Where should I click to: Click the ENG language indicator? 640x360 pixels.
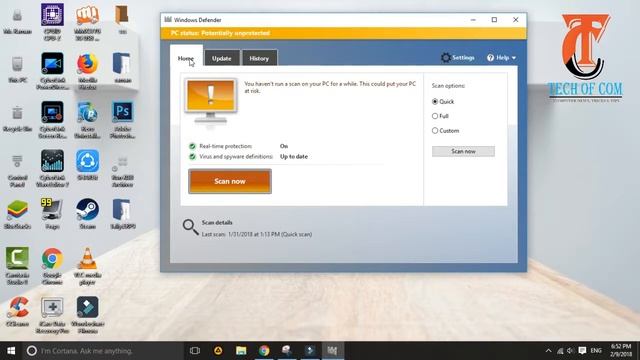[596, 351]
